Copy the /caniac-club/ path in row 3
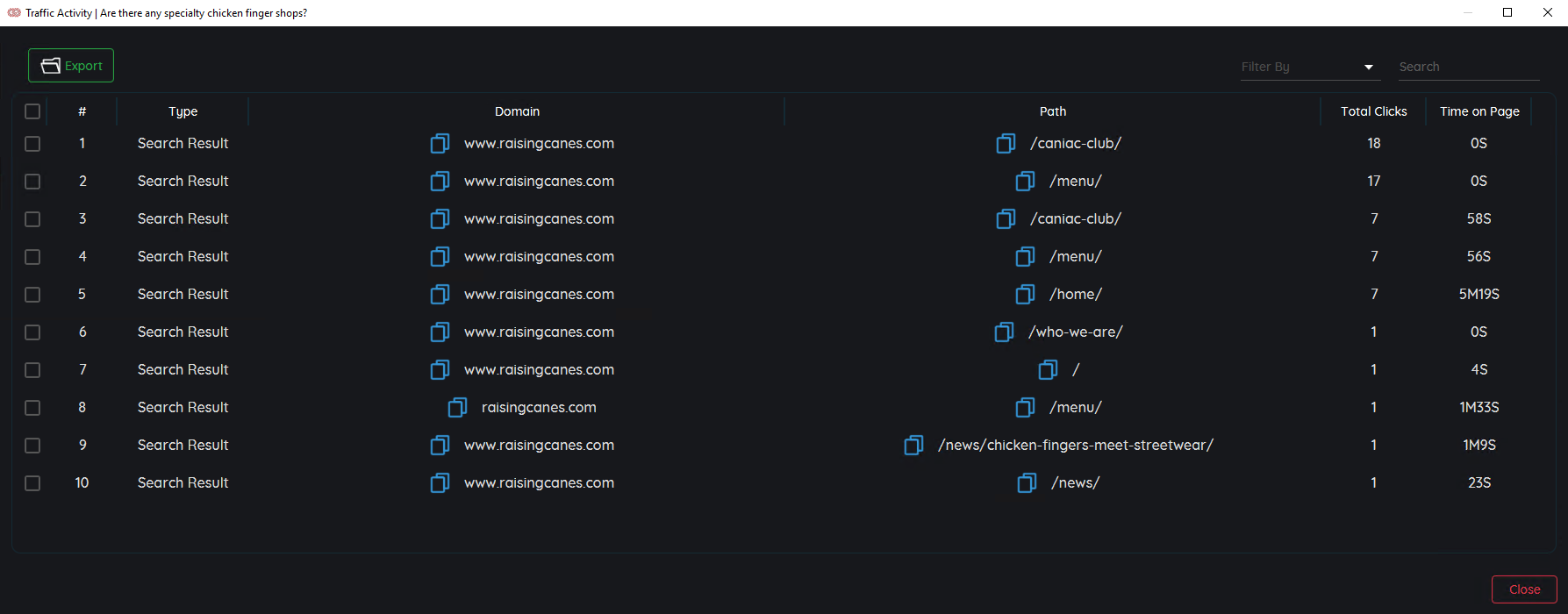The image size is (1568, 614). (1006, 218)
